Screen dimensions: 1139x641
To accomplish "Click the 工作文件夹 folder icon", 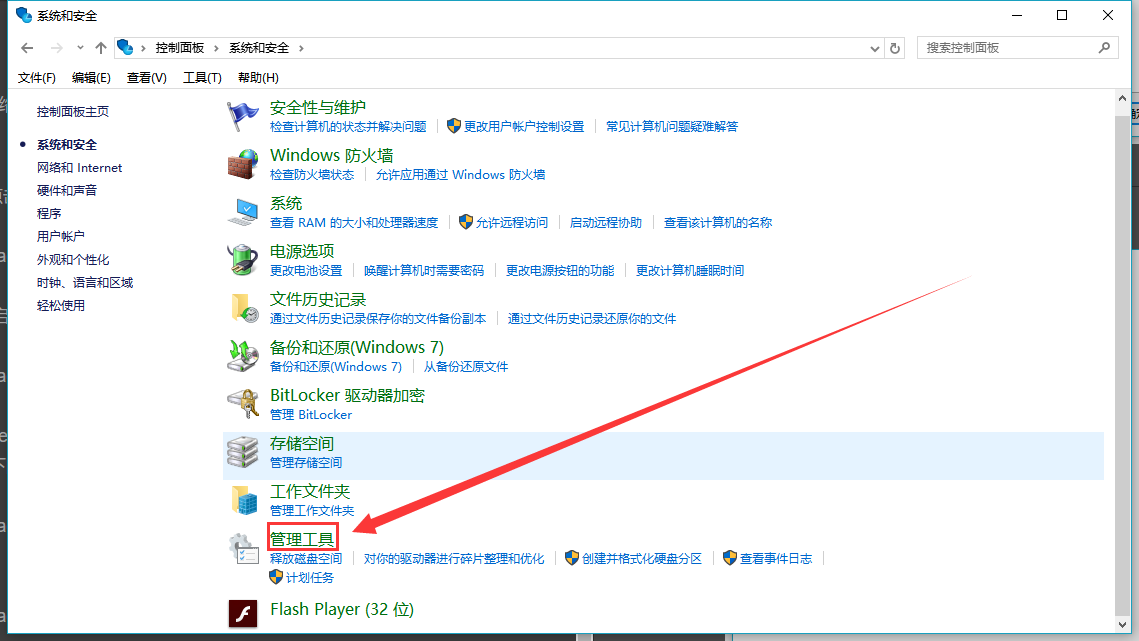I will click(x=243, y=500).
